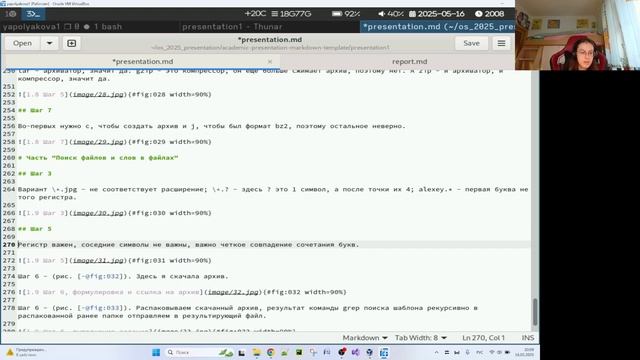Click the '## Шаг 5' heading on line 268

(35, 229)
